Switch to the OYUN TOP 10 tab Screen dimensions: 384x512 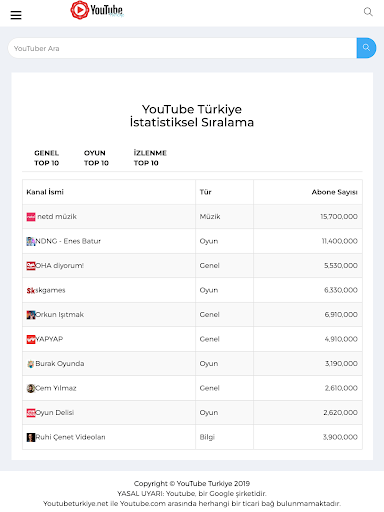(x=96, y=158)
